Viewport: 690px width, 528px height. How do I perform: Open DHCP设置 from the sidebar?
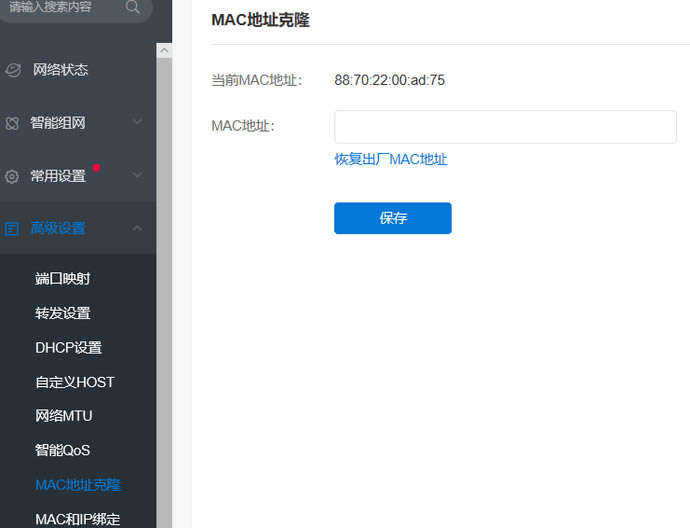(68, 348)
